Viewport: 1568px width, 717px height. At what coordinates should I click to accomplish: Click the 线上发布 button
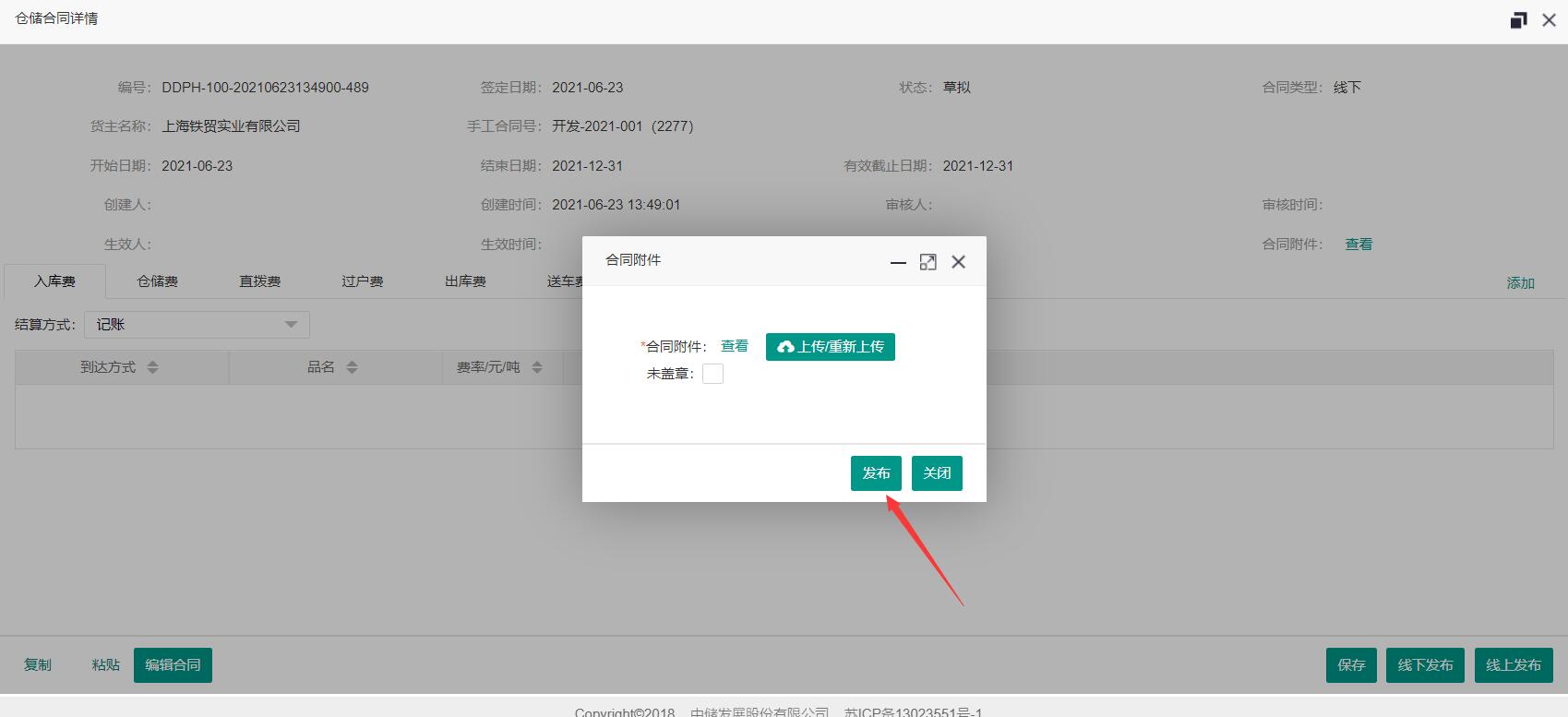coord(1513,665)
